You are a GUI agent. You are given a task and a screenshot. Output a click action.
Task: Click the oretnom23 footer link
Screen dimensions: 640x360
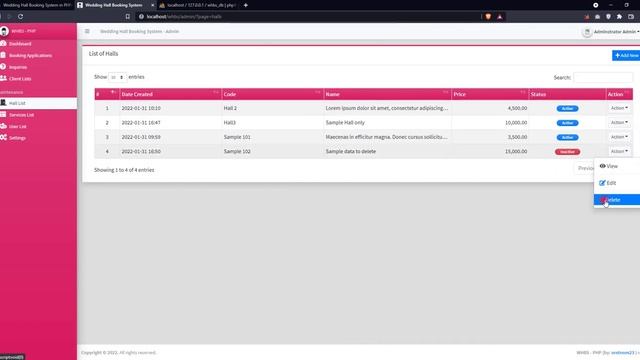click(x=622, y=353)
